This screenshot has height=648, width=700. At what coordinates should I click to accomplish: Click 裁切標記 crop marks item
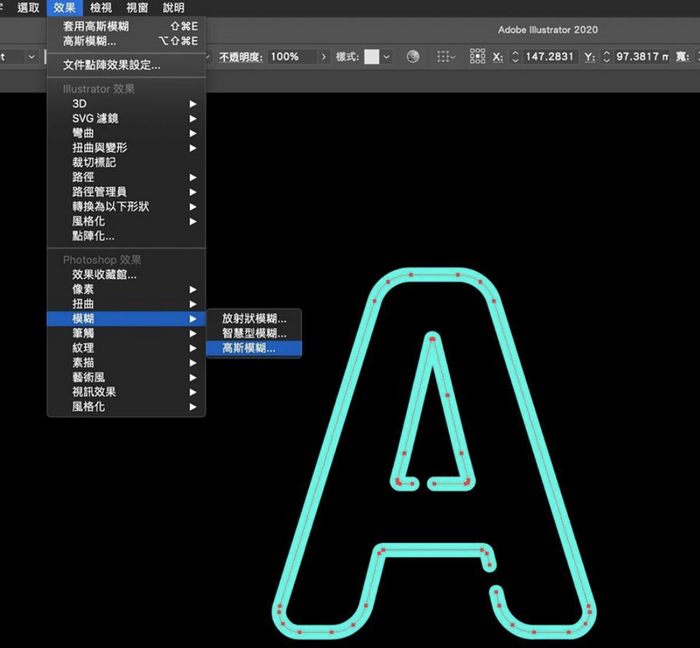click(94, 162)
